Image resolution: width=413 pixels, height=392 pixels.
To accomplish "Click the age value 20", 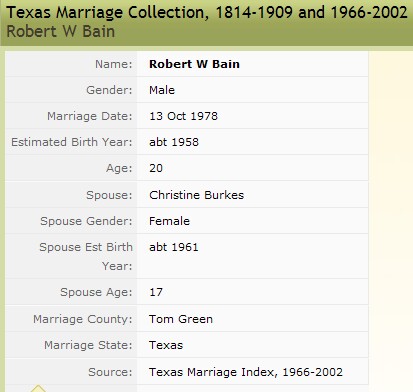I will pyautogui.click(x=156, y=168).
